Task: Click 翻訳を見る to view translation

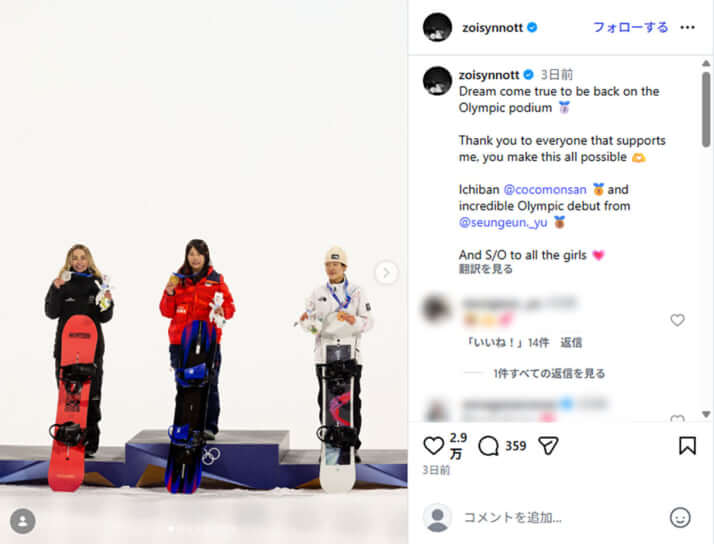Action: click(485, 269)
